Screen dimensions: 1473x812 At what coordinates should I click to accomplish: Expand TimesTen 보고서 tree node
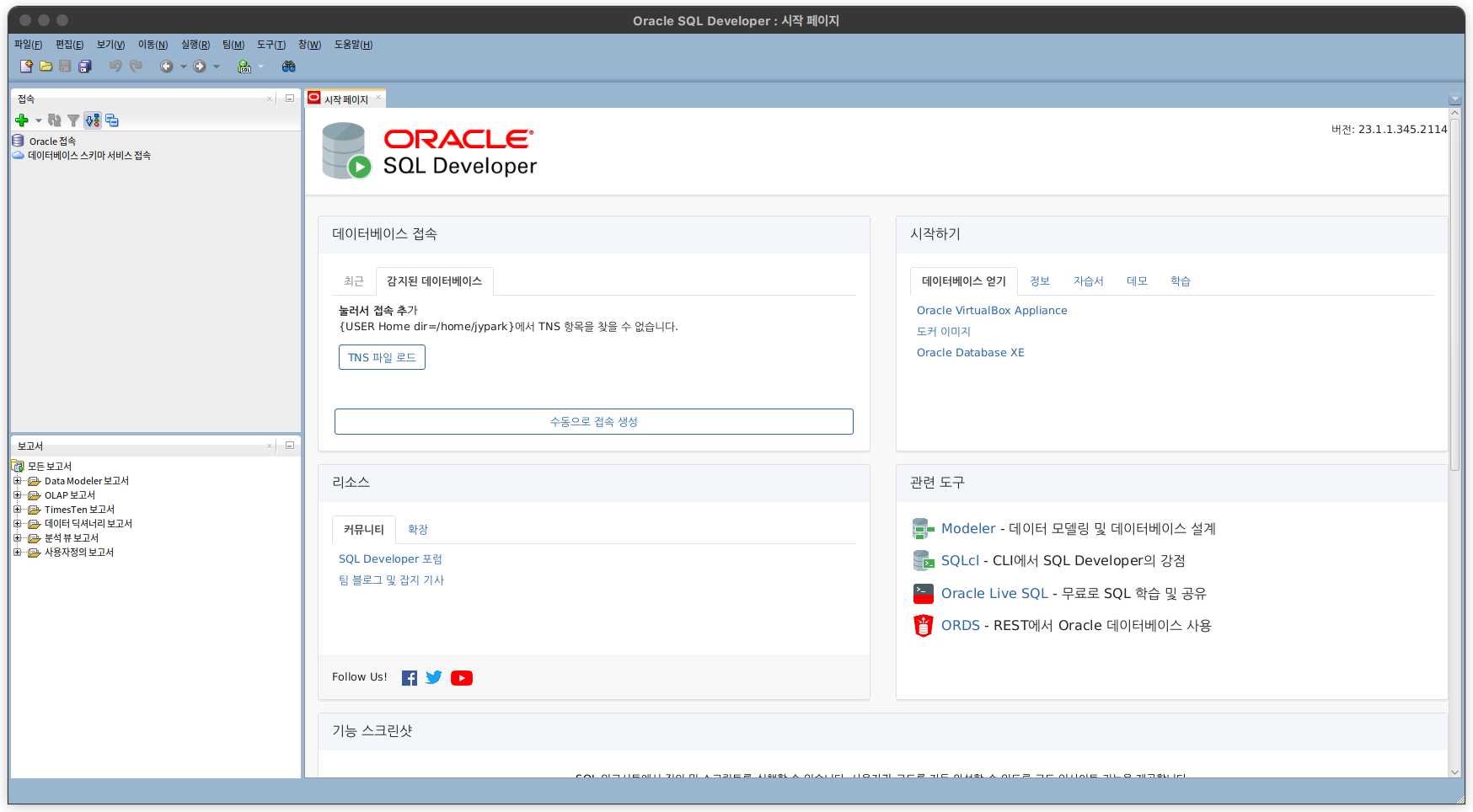pos(17,510)
